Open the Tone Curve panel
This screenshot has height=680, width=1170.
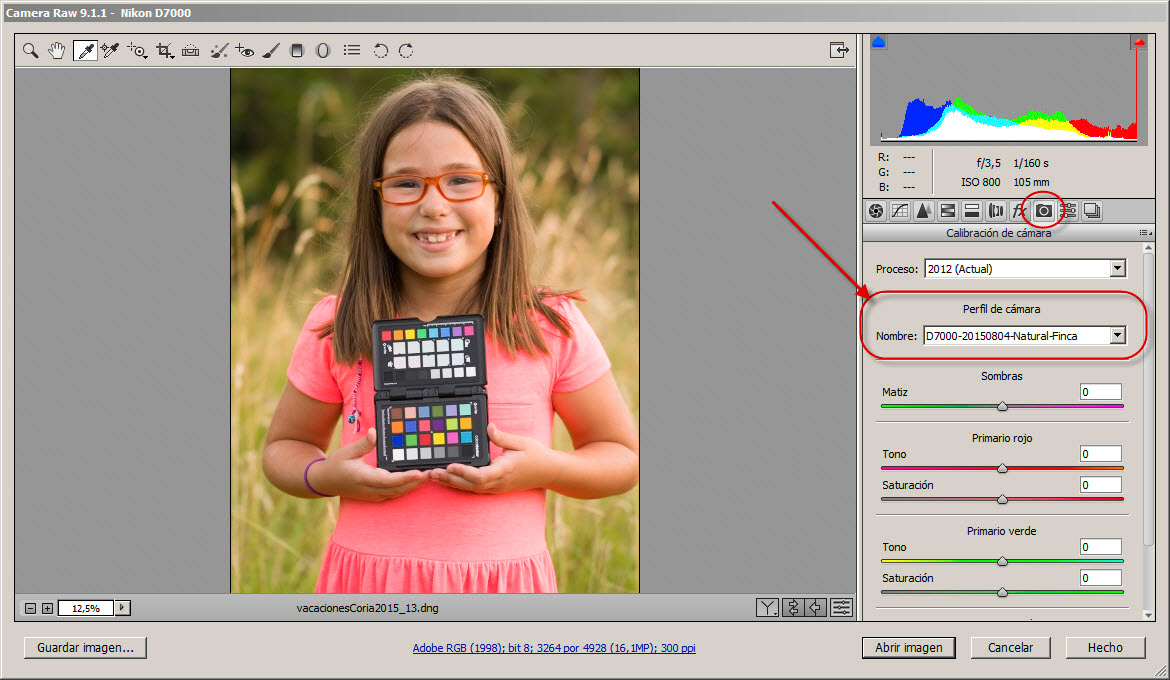899,210
